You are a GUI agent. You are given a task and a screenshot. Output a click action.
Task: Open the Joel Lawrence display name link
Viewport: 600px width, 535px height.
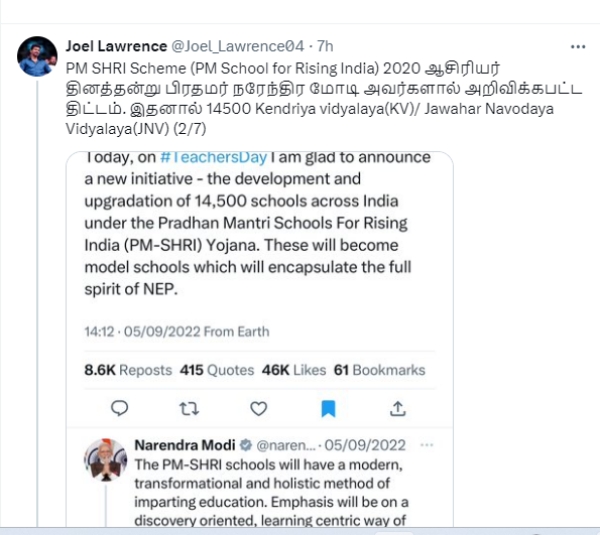point(116,46)
